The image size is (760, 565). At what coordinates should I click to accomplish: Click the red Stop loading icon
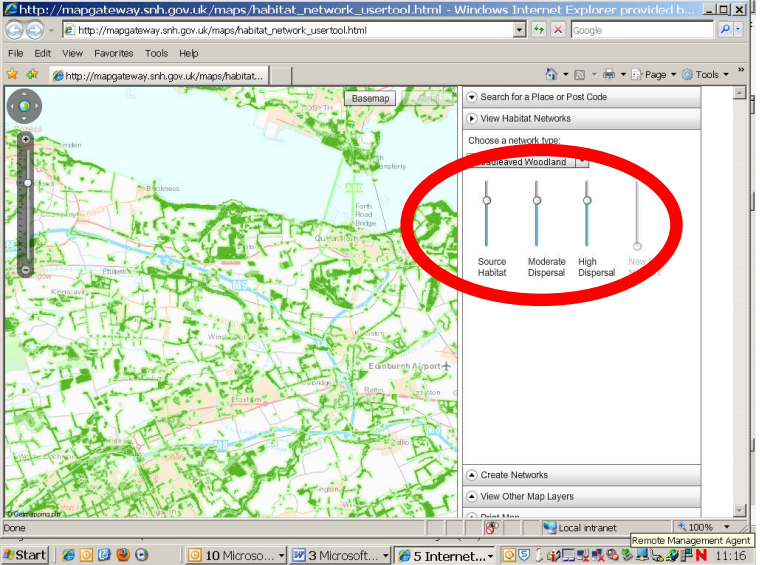(x=558, y=30)
